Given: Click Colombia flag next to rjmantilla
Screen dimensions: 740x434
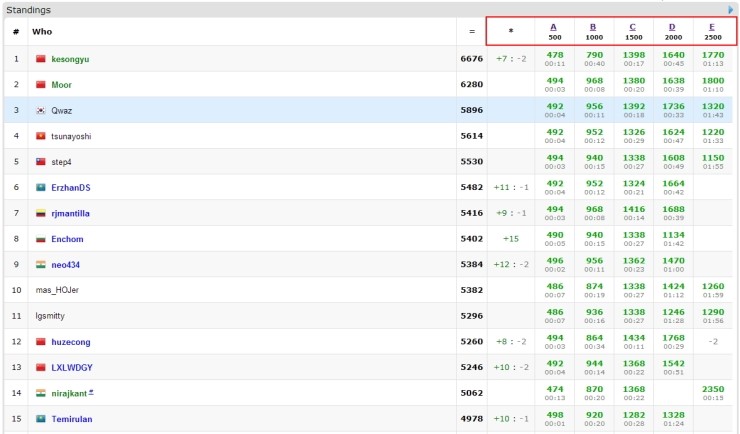Looking at the screenshot, I should tap(41, 213).
